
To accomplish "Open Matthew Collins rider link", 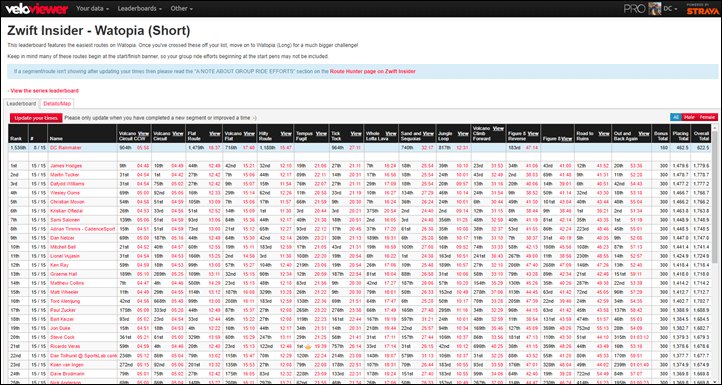I will pos(67,283).
